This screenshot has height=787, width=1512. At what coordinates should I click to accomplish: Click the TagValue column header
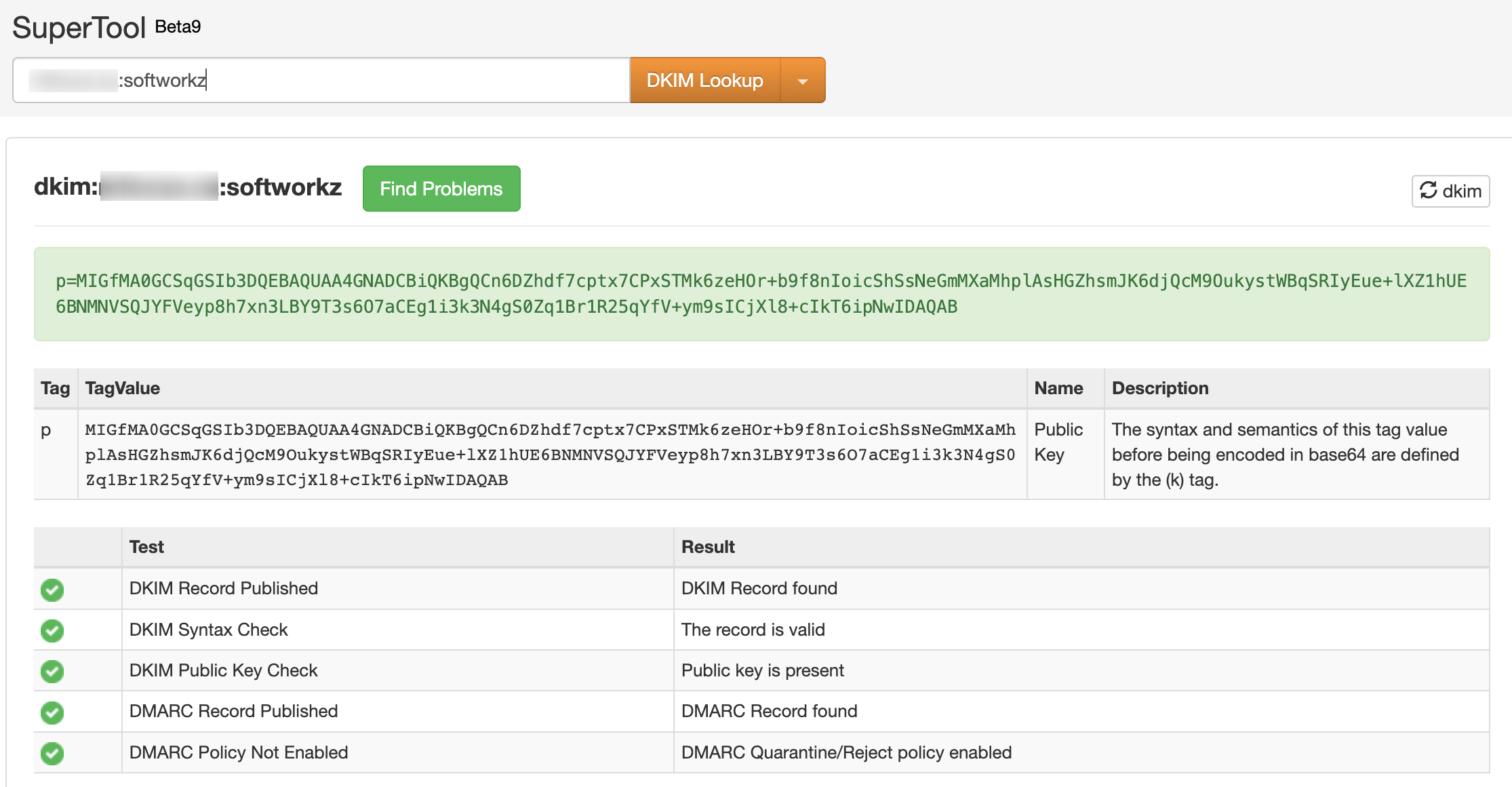pos(123,388)
